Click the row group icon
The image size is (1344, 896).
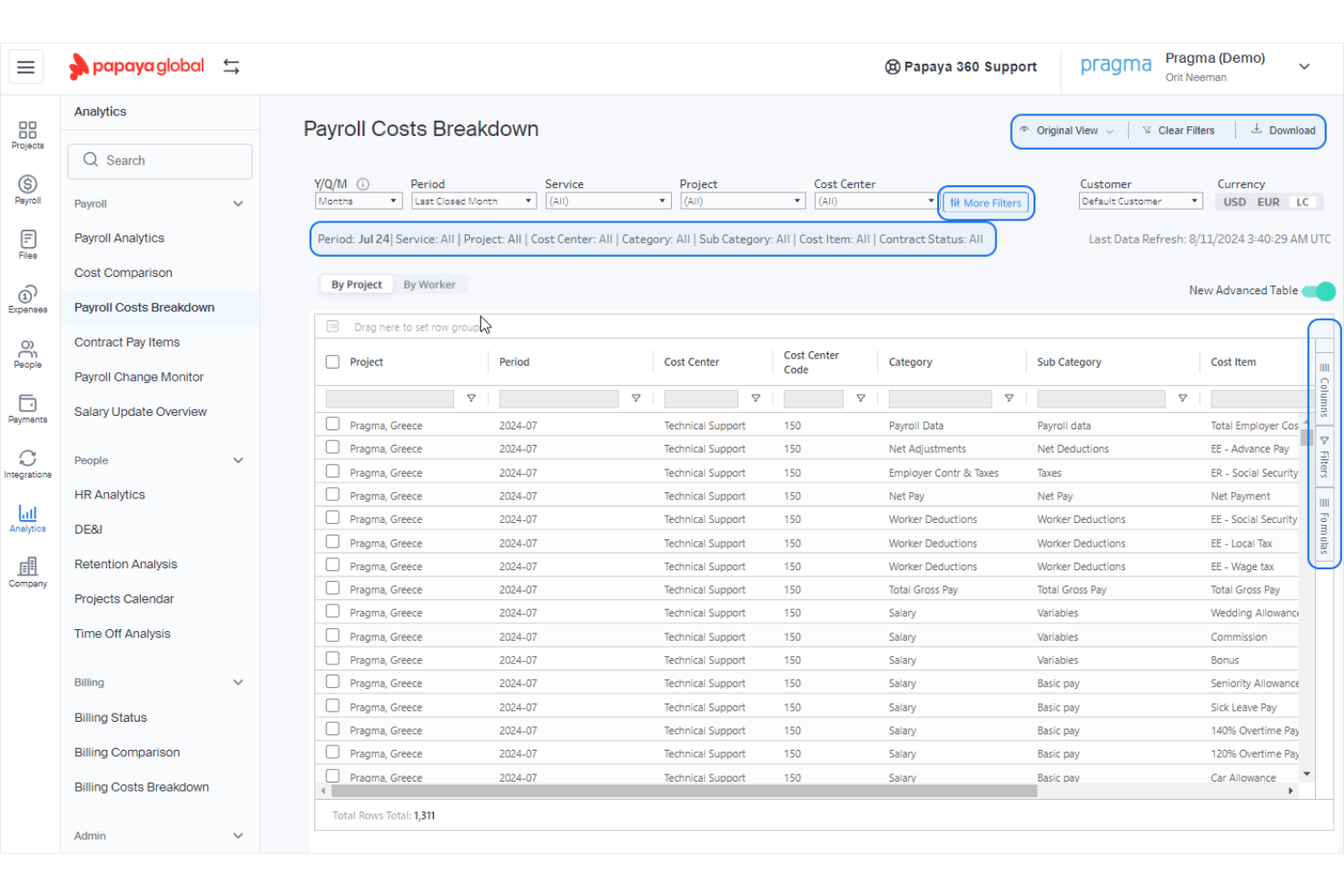tap(332, 327)
